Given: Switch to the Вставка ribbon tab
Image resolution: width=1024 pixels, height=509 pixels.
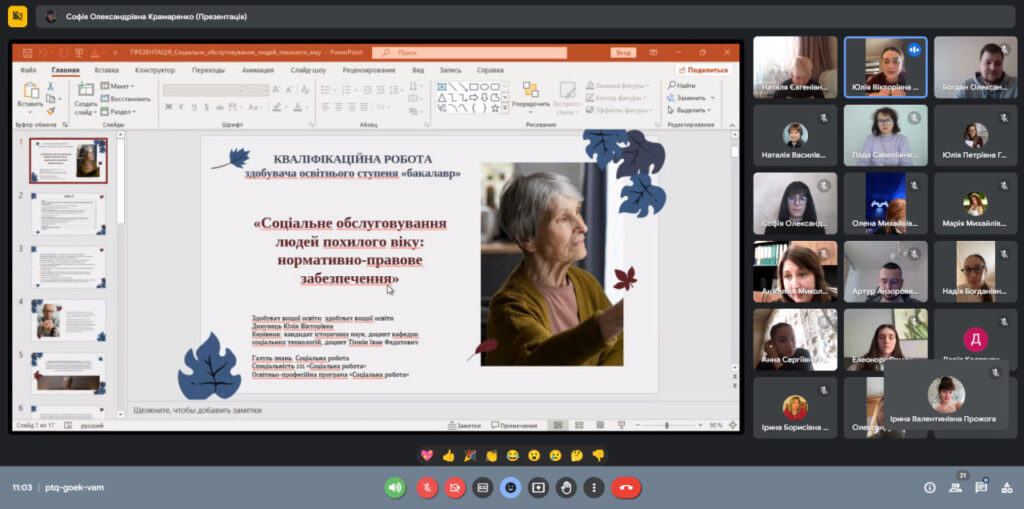Looking at the screenshot, I should pyautogui.click(x=106, y=70).
